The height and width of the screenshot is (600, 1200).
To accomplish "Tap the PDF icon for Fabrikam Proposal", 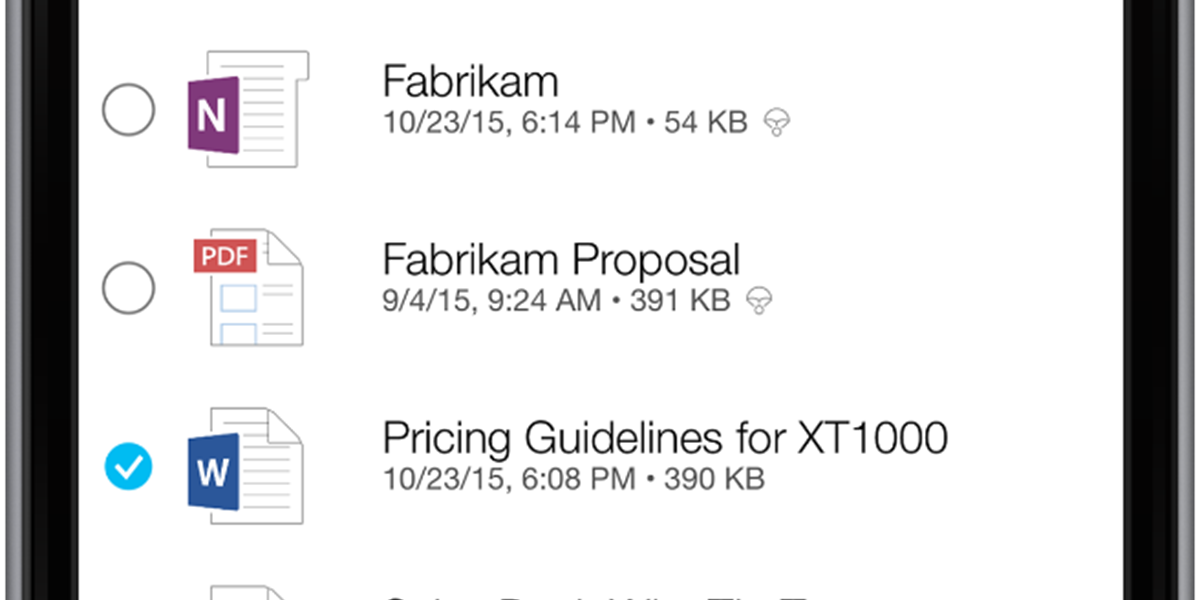I will click(247, 290).
